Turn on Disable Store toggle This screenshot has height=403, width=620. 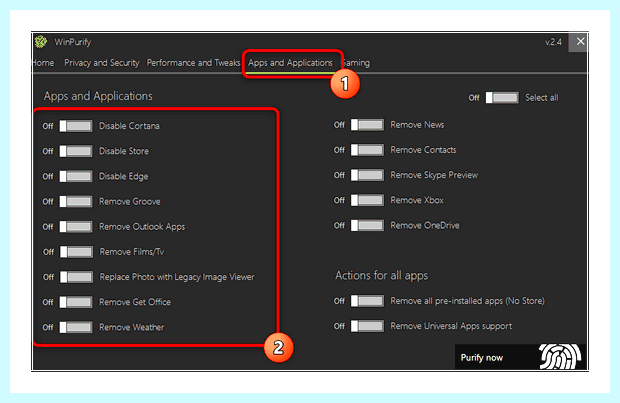[x=76, y=151]
